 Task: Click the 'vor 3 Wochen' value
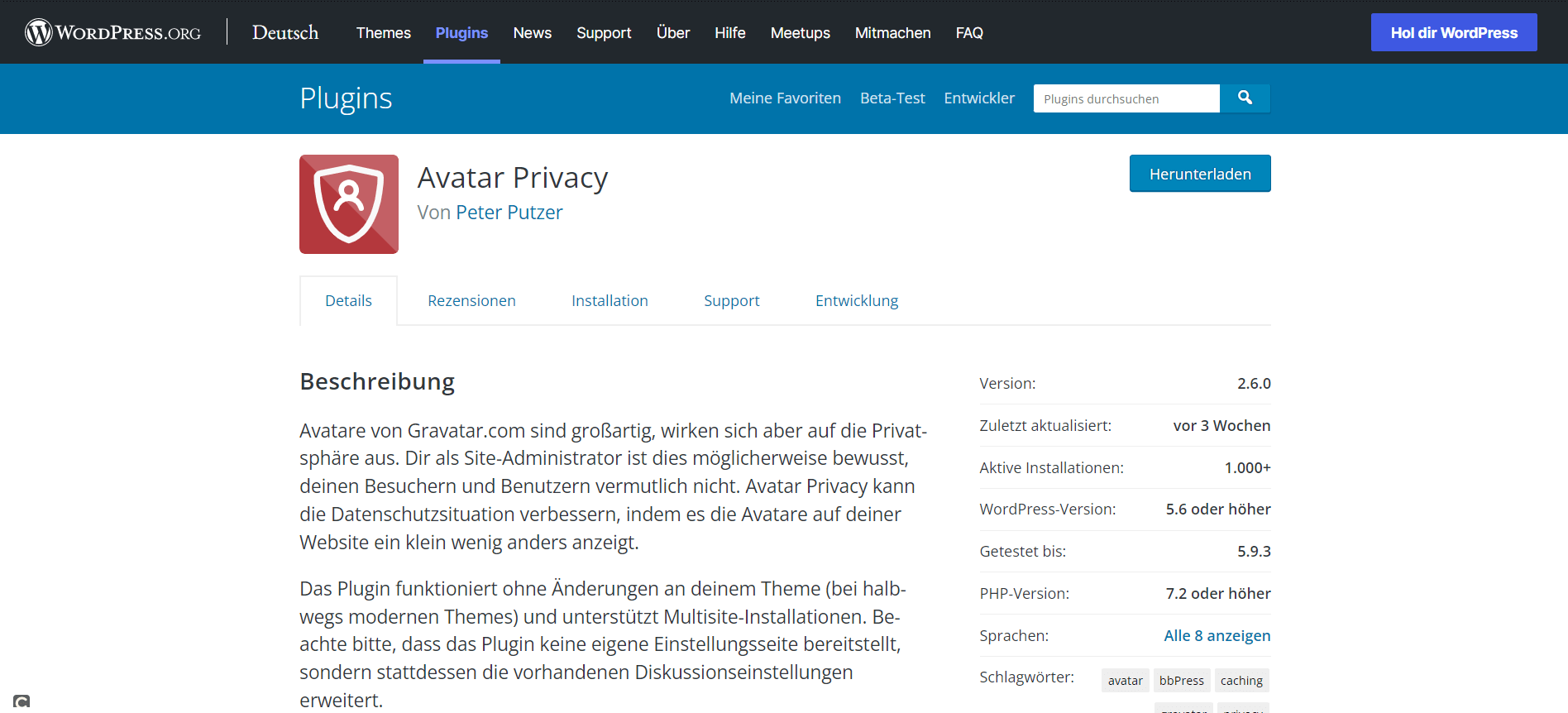pyautogui.click(x=1221, y=425)
